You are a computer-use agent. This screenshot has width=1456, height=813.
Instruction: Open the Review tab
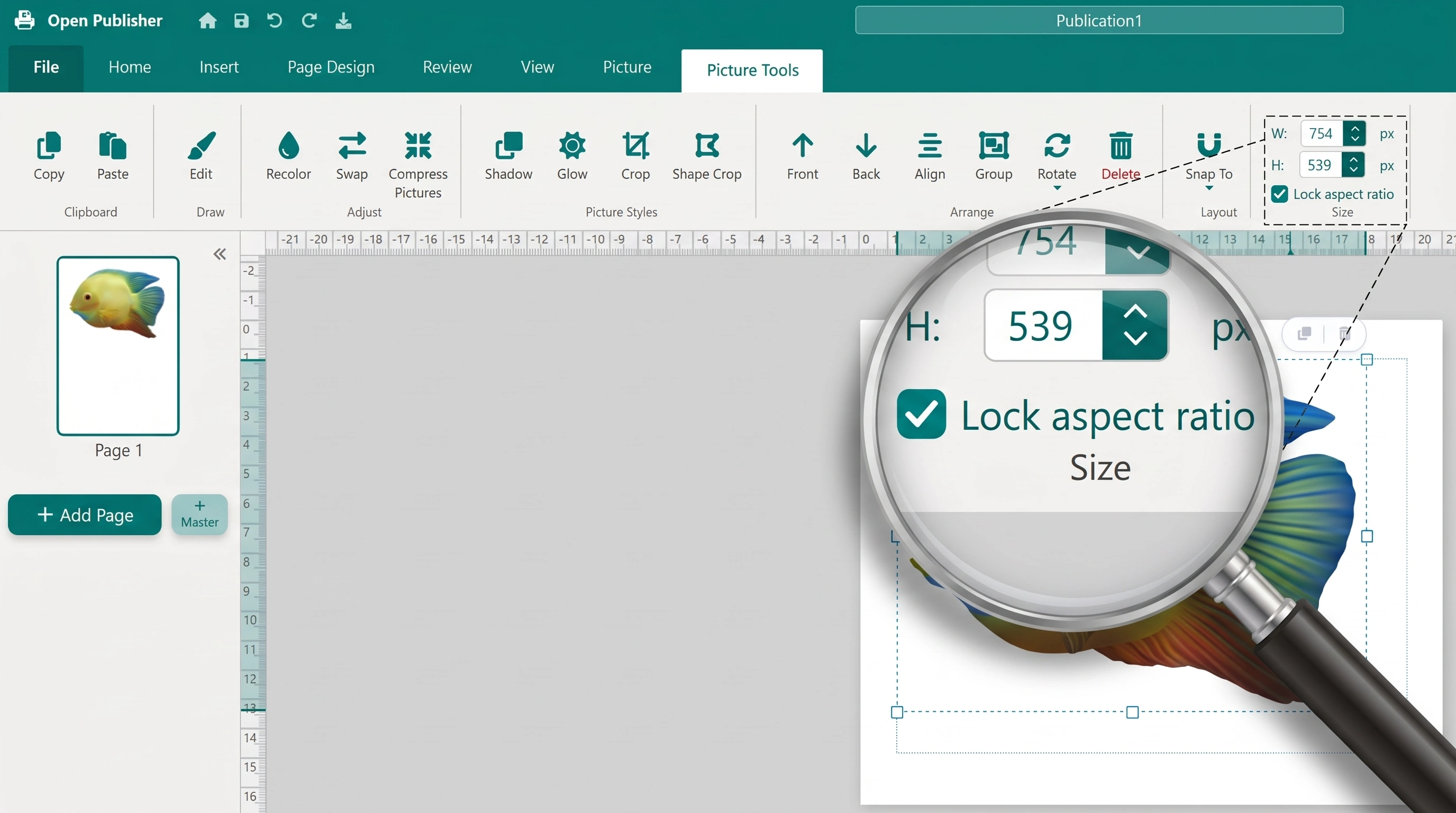(x=447, y=67)
